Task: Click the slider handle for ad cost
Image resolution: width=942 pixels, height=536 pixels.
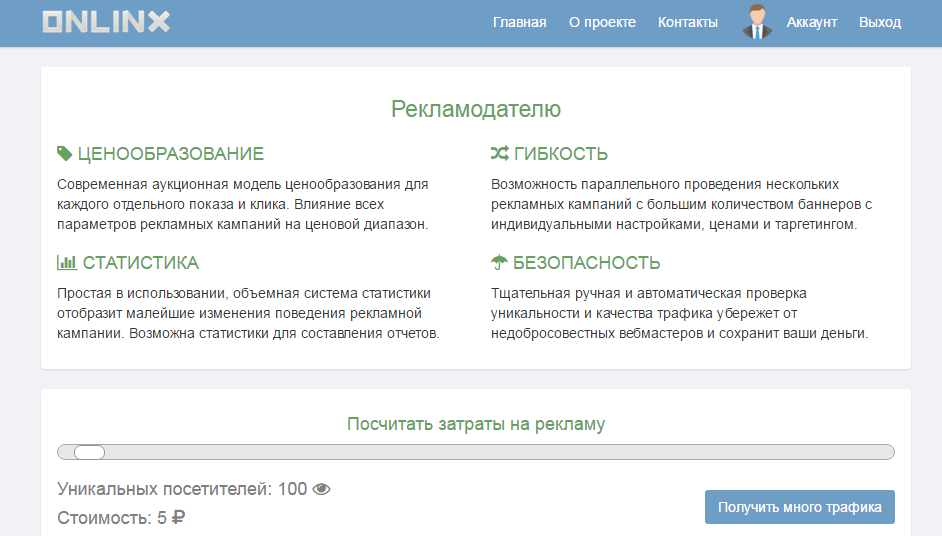Action: pyautogui.click(x=89, y=452)
